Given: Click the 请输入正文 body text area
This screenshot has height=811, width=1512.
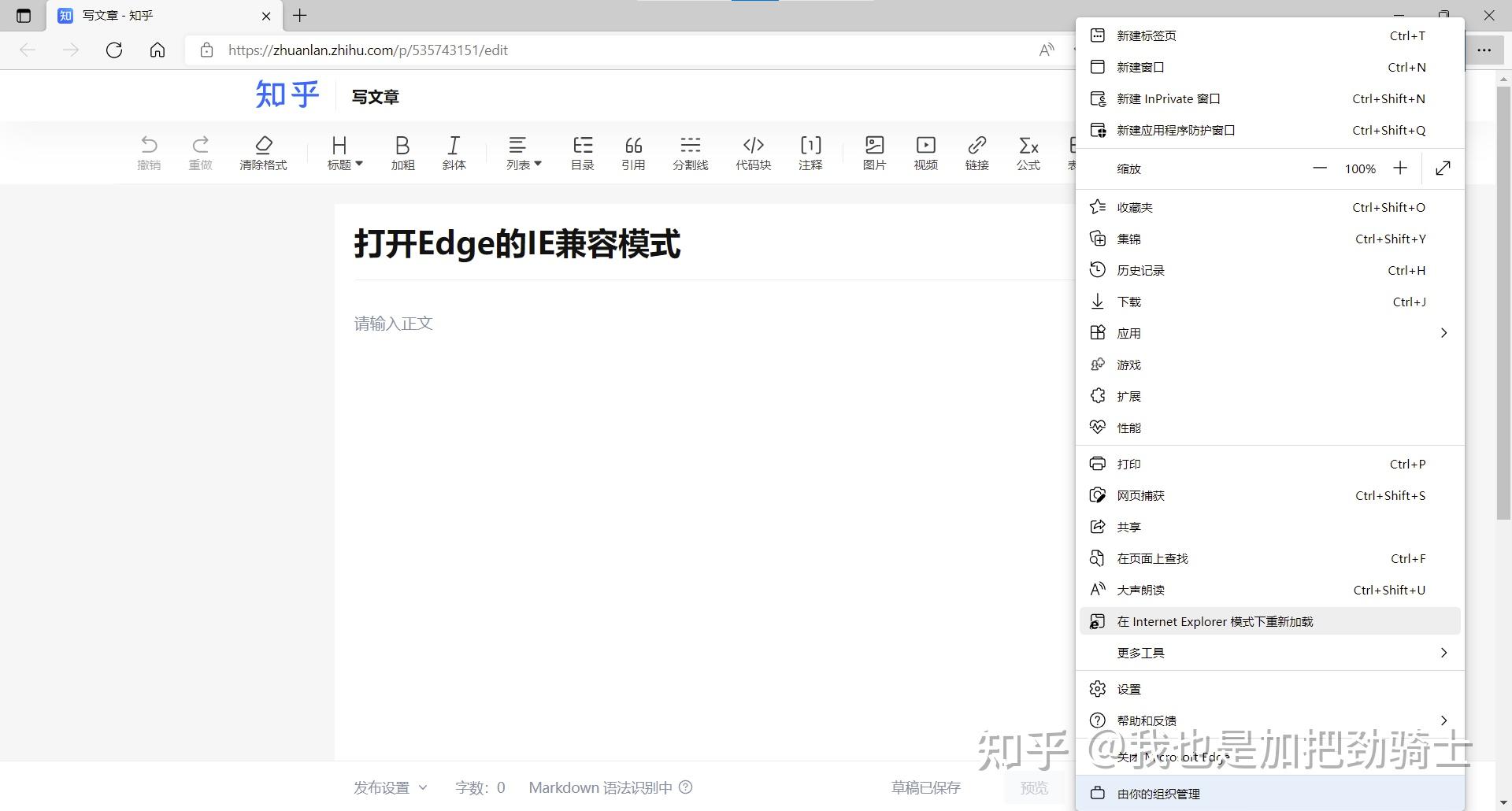Looking at the screenshot, I should 393,324.
